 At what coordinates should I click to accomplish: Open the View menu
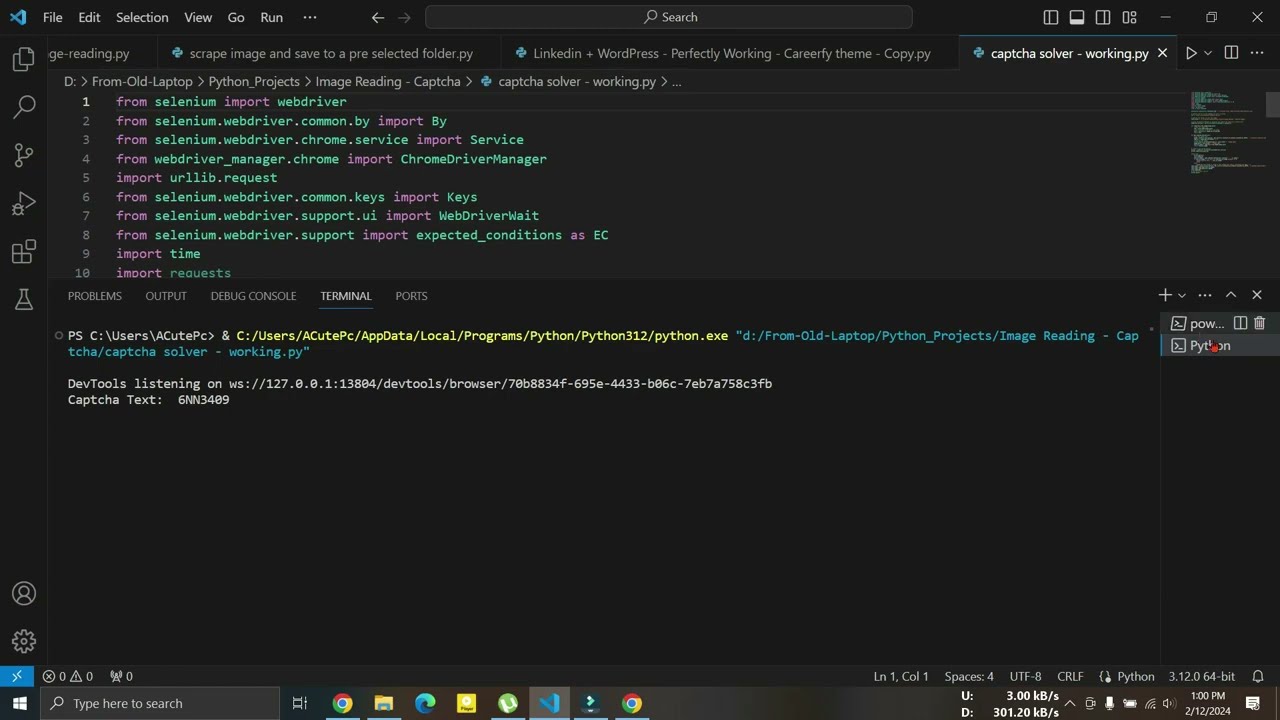(198, 17)
